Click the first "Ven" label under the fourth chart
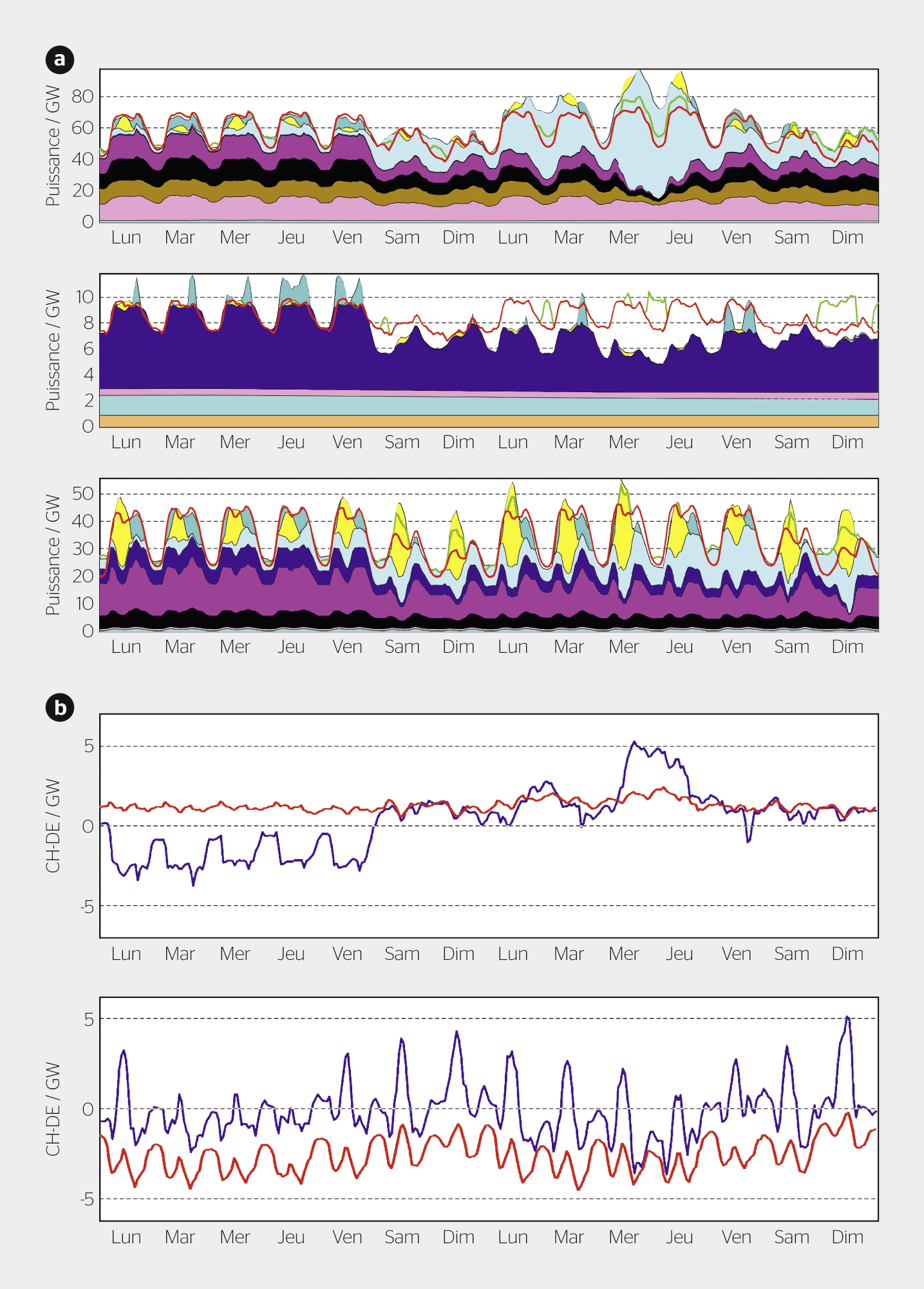 [347, 954]
